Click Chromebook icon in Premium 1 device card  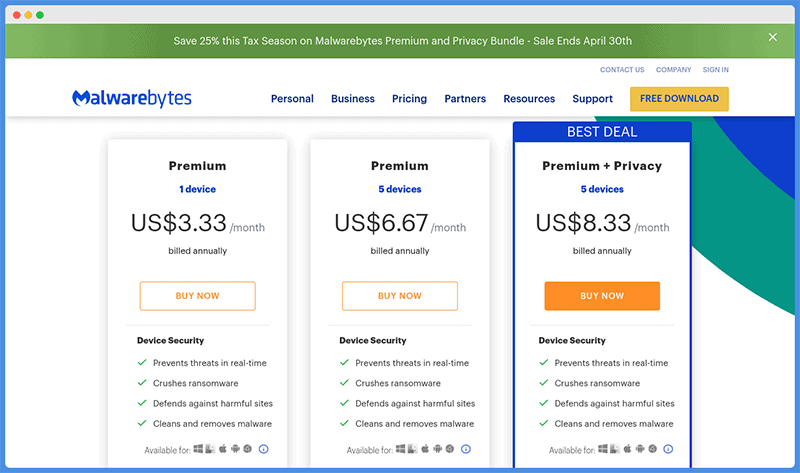click(247, 449)
